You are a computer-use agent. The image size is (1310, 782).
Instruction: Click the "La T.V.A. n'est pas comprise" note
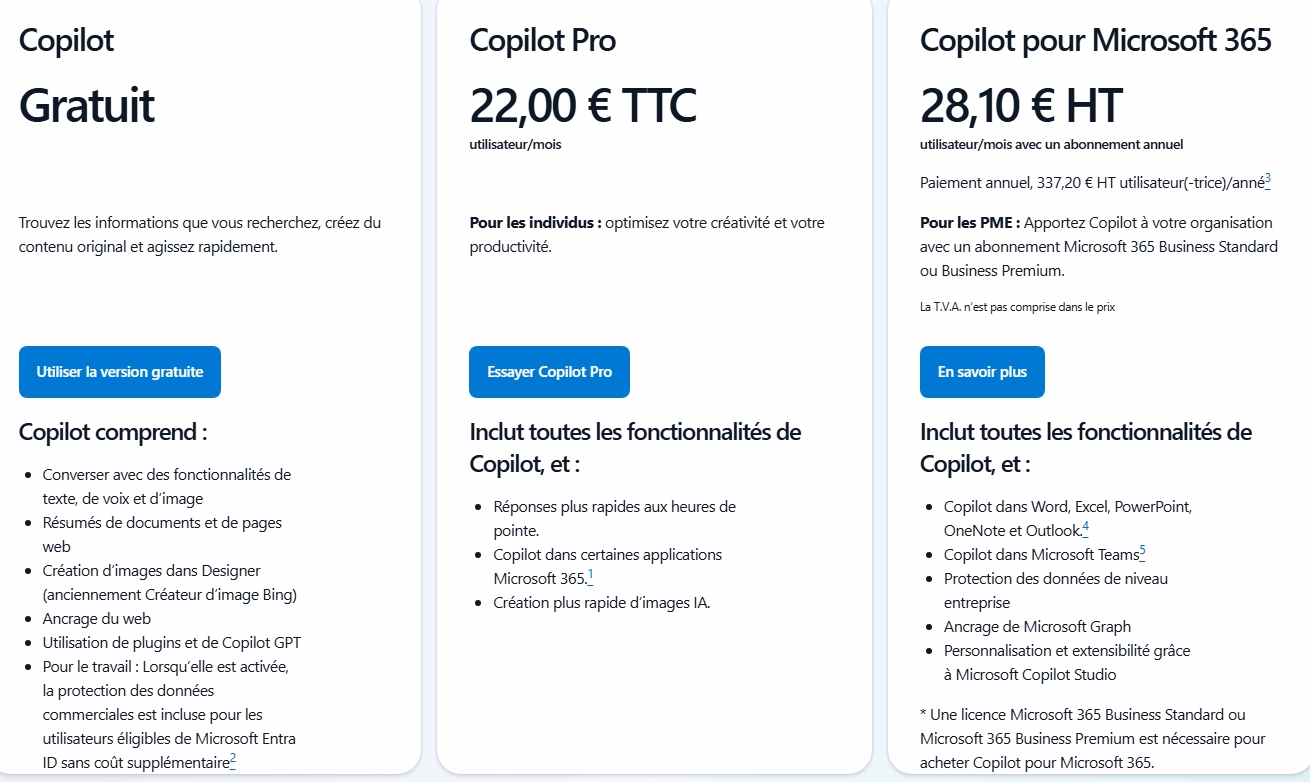pos(1017,307)
